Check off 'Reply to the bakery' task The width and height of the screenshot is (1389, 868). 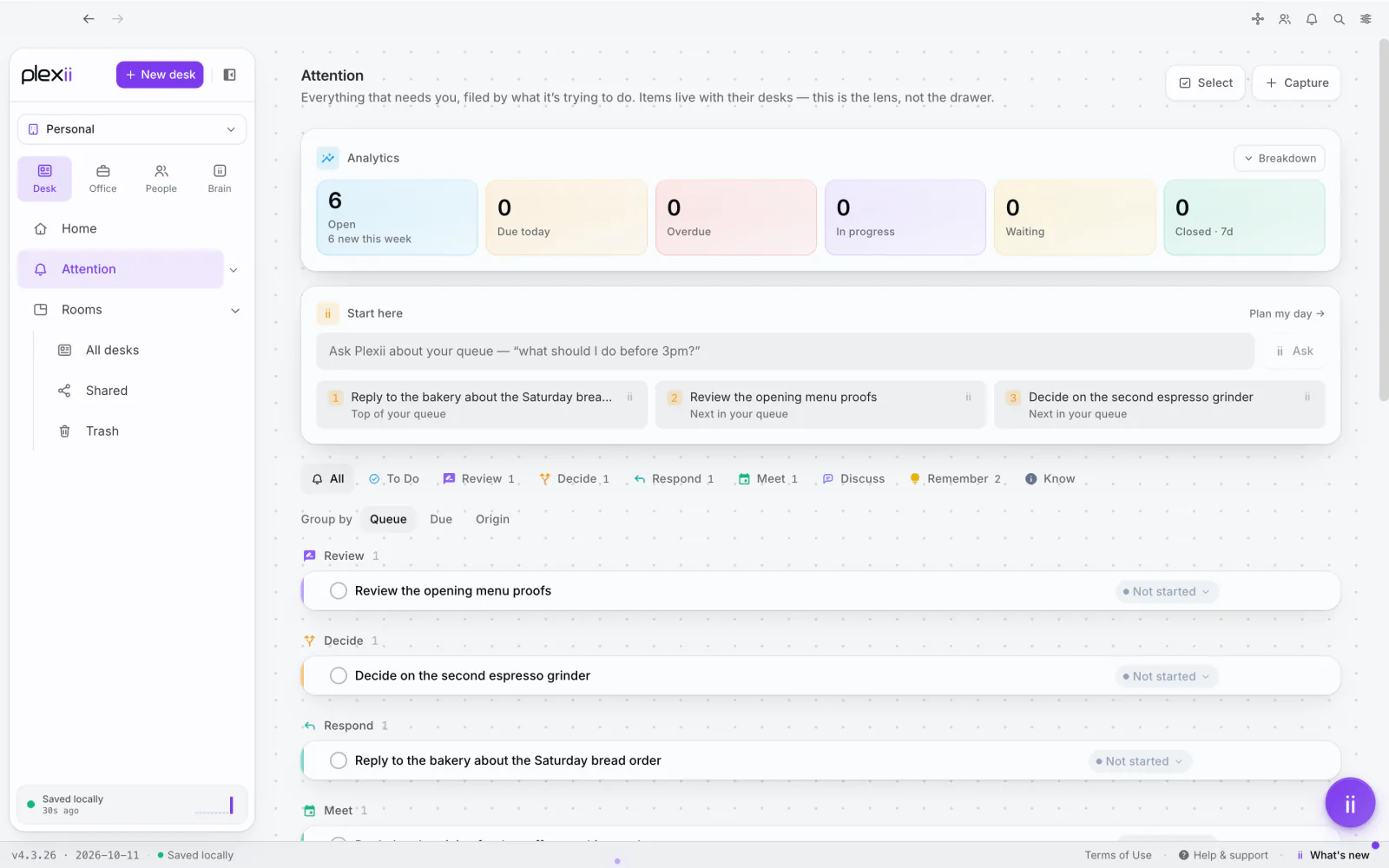[339, 761]
